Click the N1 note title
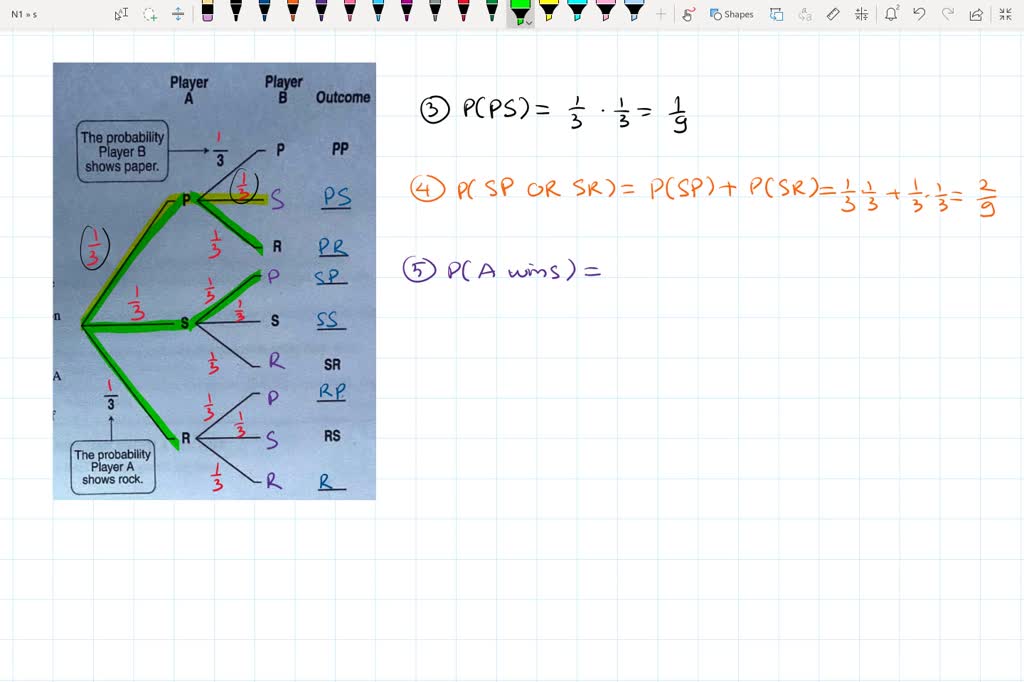Viewport: 1024px width, 682px height. coord(18,14)
